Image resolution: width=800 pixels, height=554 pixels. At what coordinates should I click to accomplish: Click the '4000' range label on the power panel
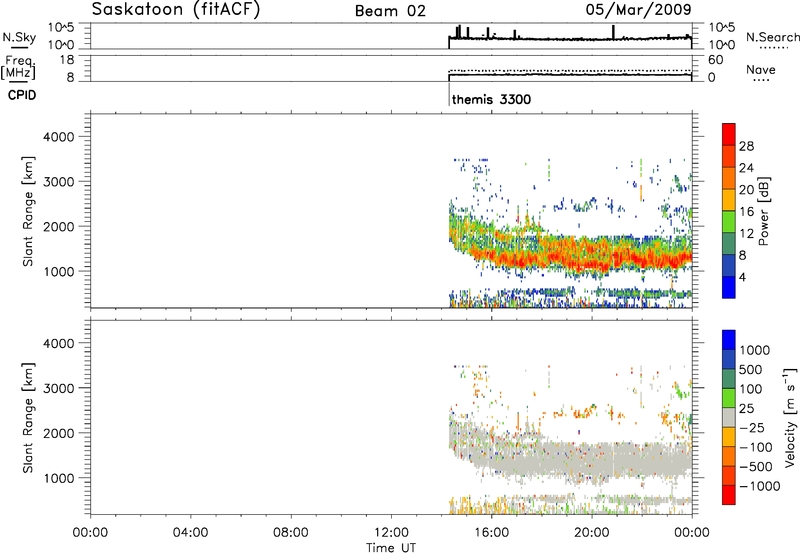[58, 137]
